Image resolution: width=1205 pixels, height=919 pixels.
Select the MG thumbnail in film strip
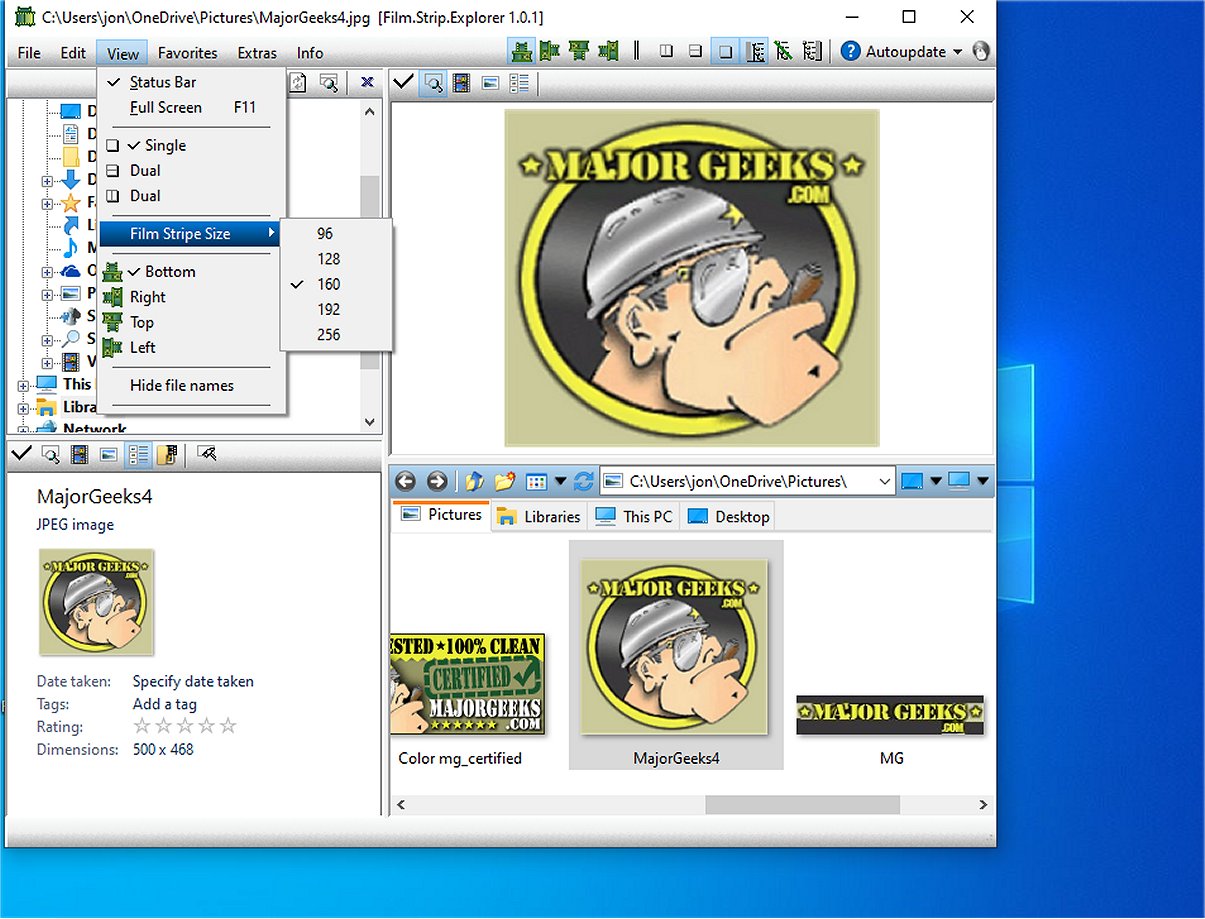point(890,717)
